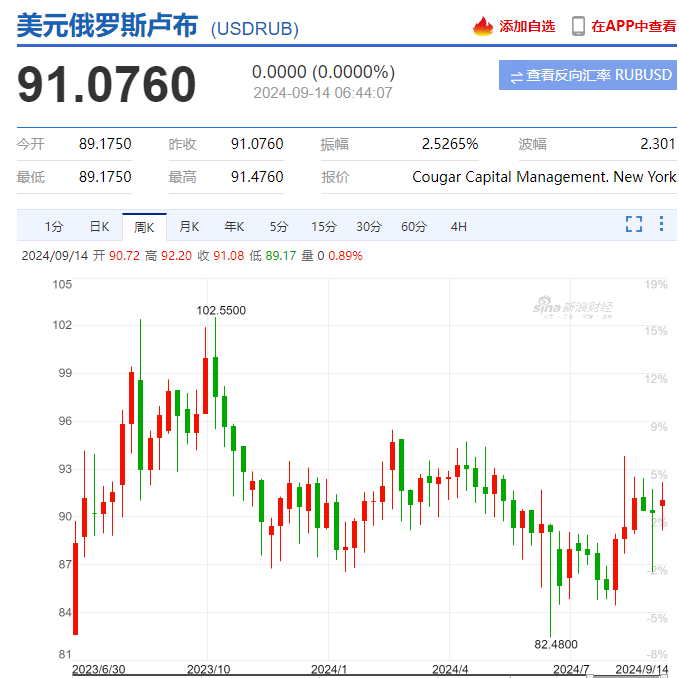Select the 15分 interval tab
This screenshot has height=678, width=679.
point(324,226)
